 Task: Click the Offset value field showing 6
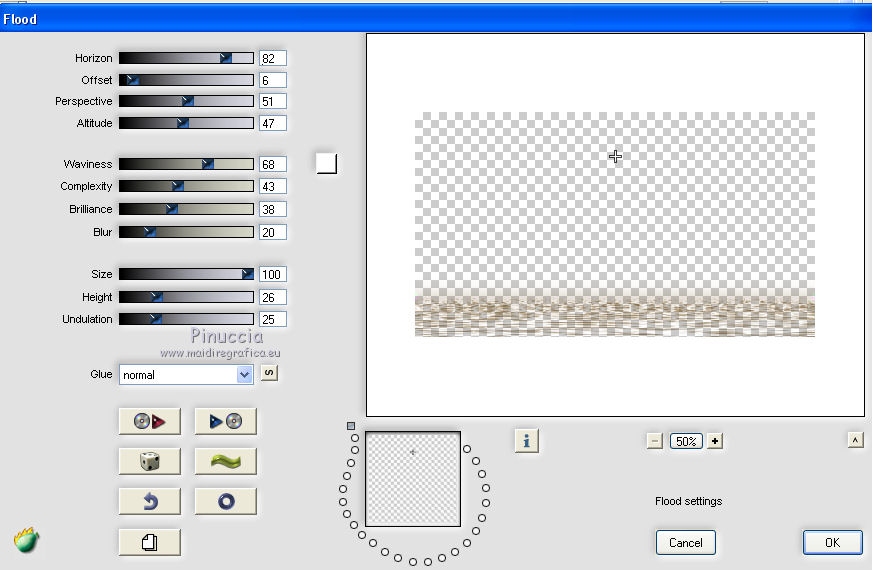[272, 80]
